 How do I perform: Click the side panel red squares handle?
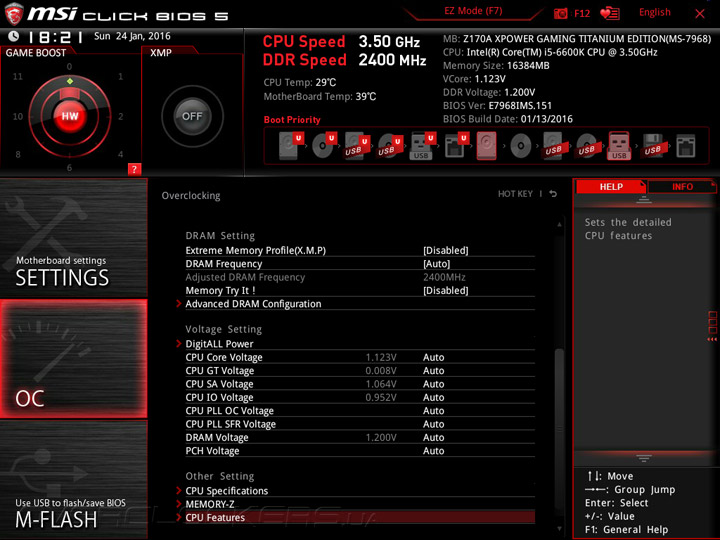(x=712, y=326)
